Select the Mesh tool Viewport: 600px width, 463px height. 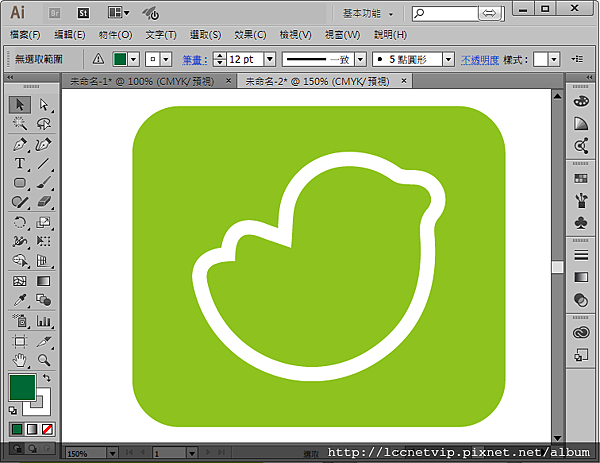pos(20,281)
